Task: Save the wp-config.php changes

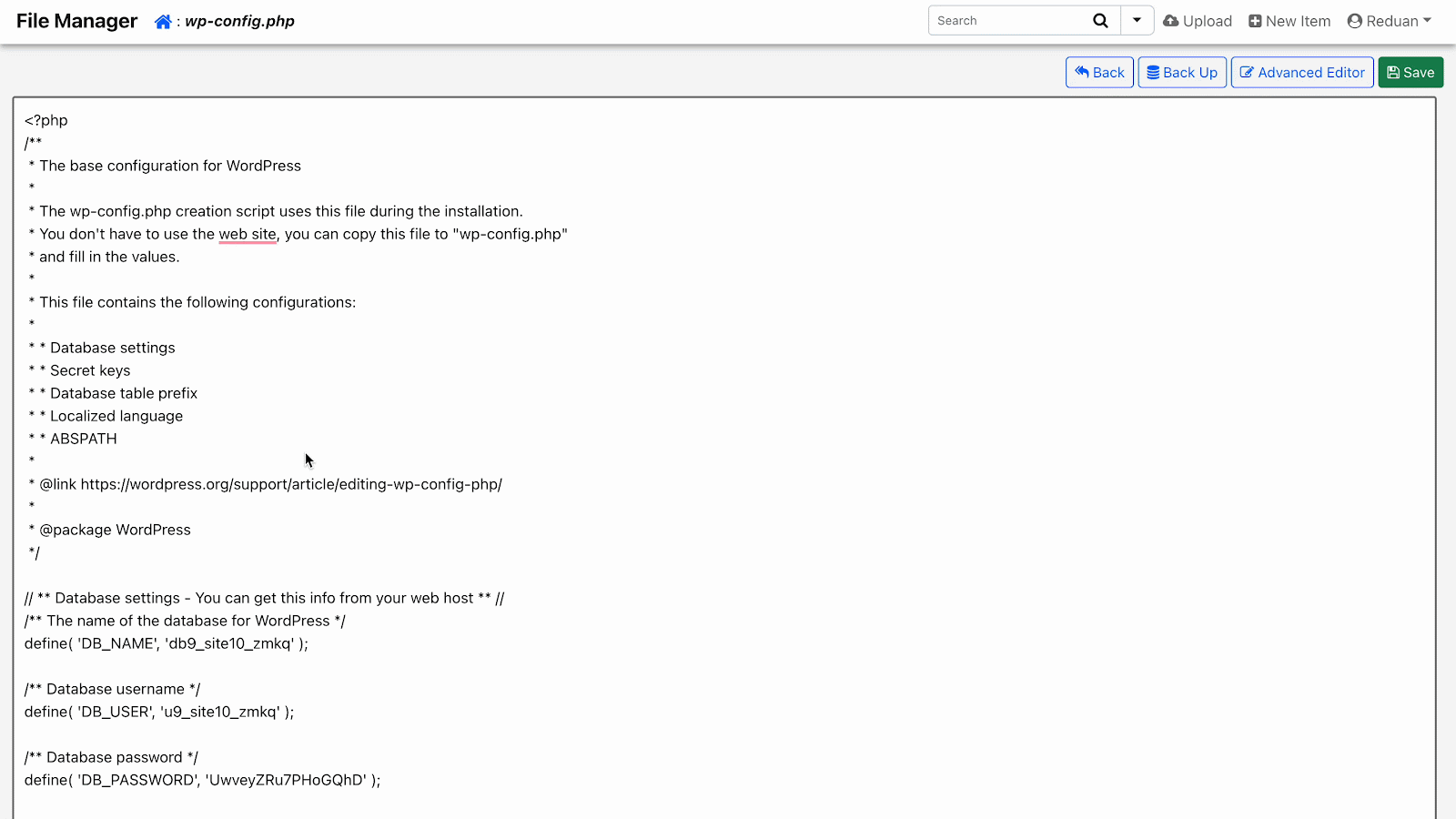Action: 1410,72
